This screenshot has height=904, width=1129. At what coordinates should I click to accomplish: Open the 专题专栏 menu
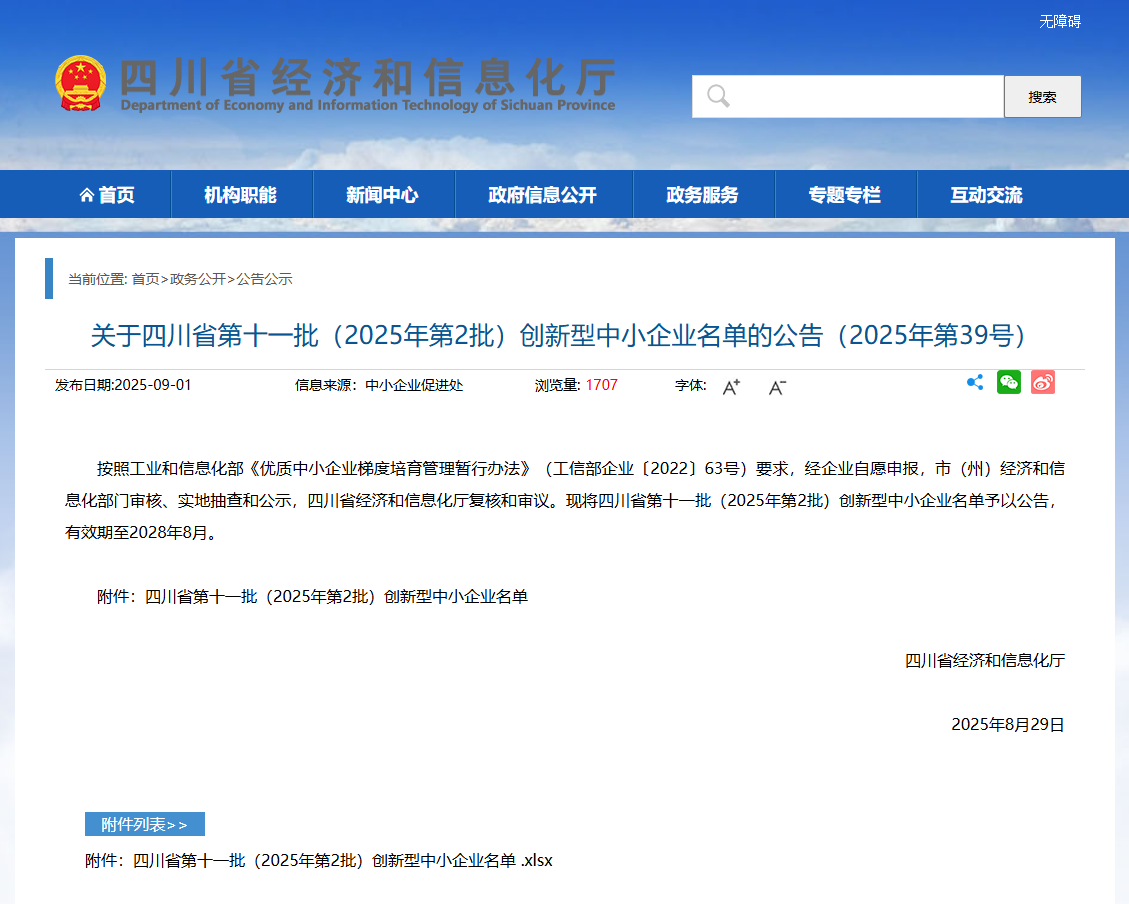[x=846, y=194]
